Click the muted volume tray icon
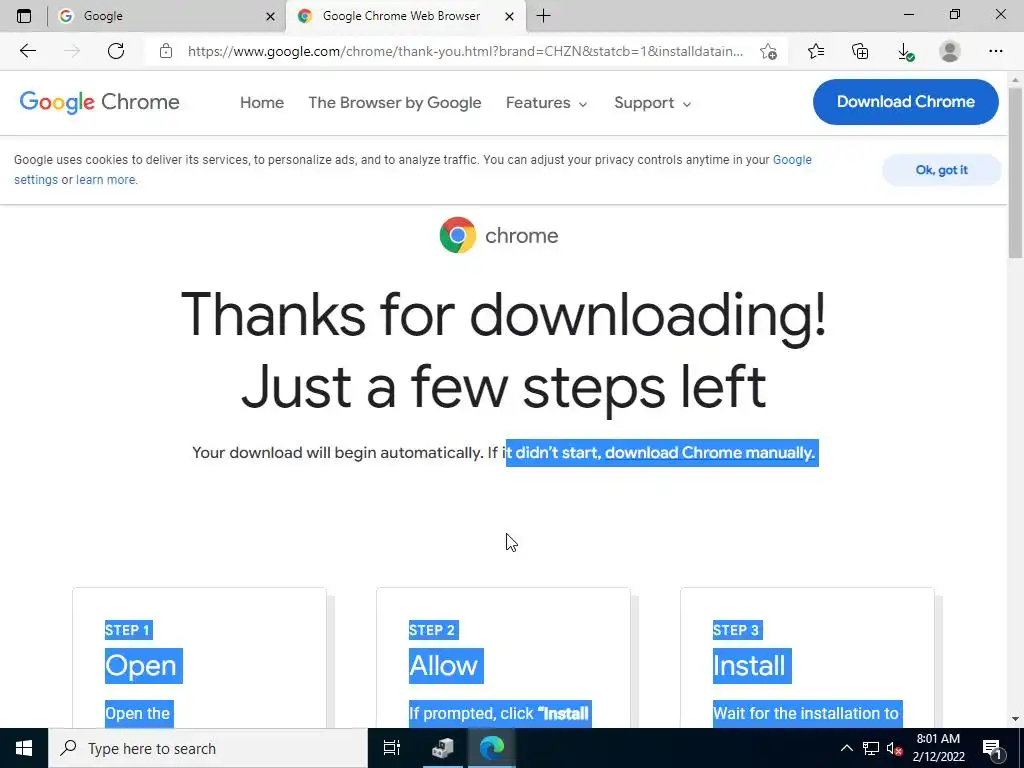 pyautogui.click(x=894, y=748)
